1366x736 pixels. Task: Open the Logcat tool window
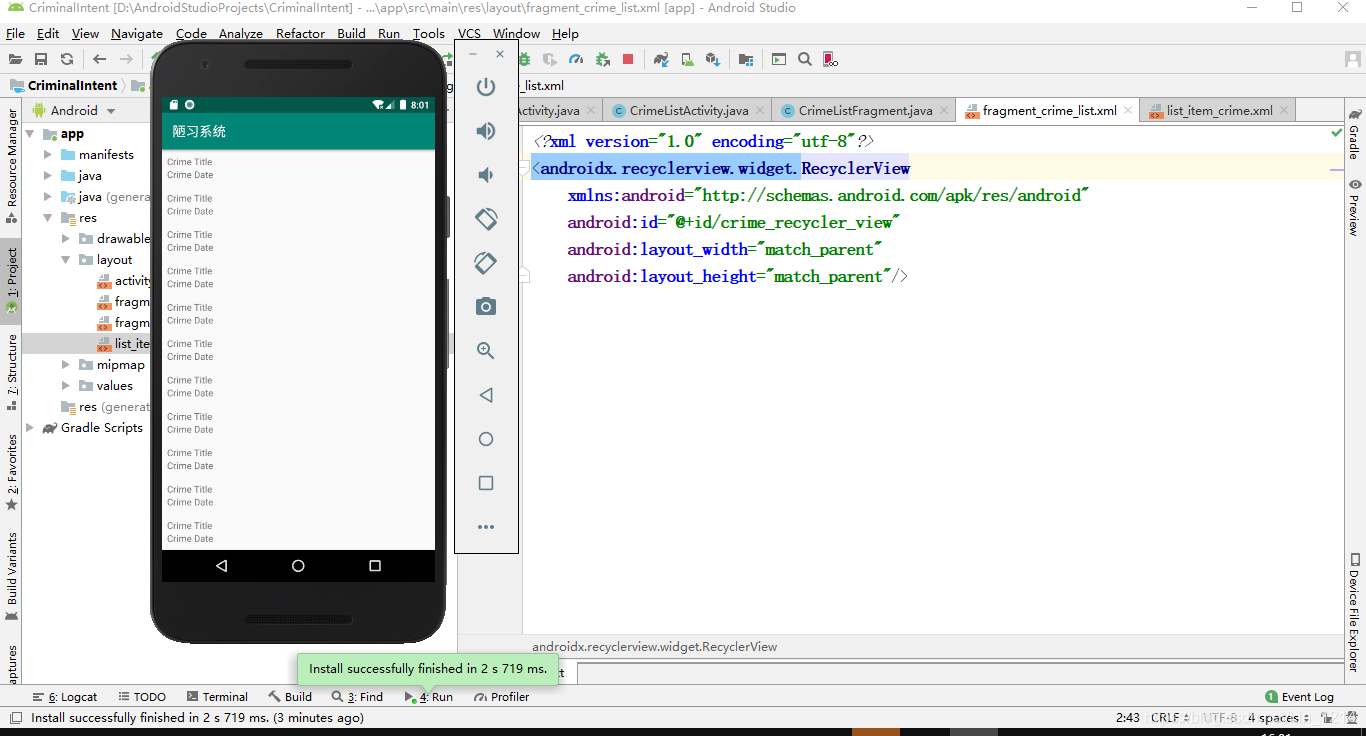[x=65, y=697]
